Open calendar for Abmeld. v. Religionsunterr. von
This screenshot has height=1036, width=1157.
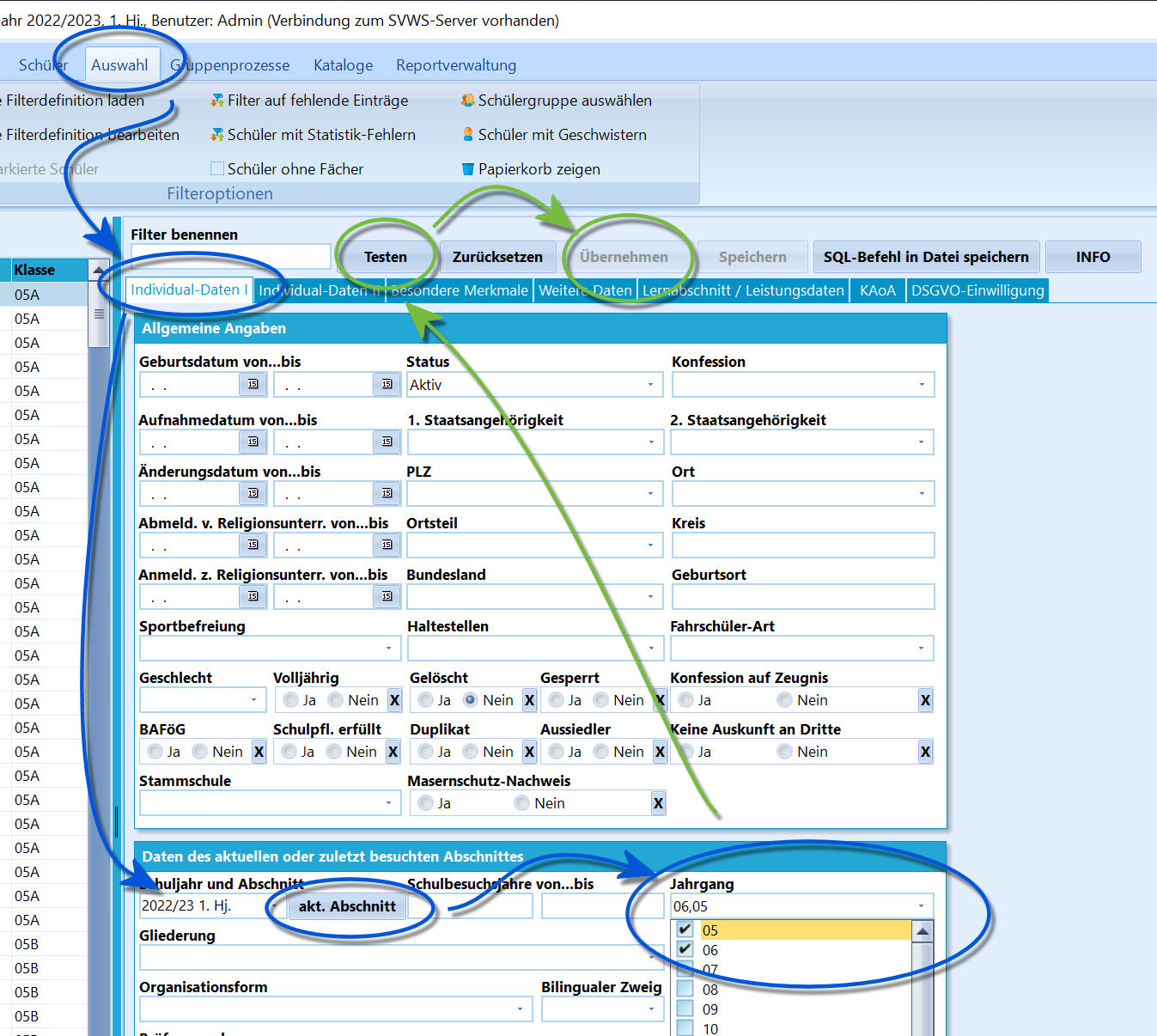(x=253, y=545)
